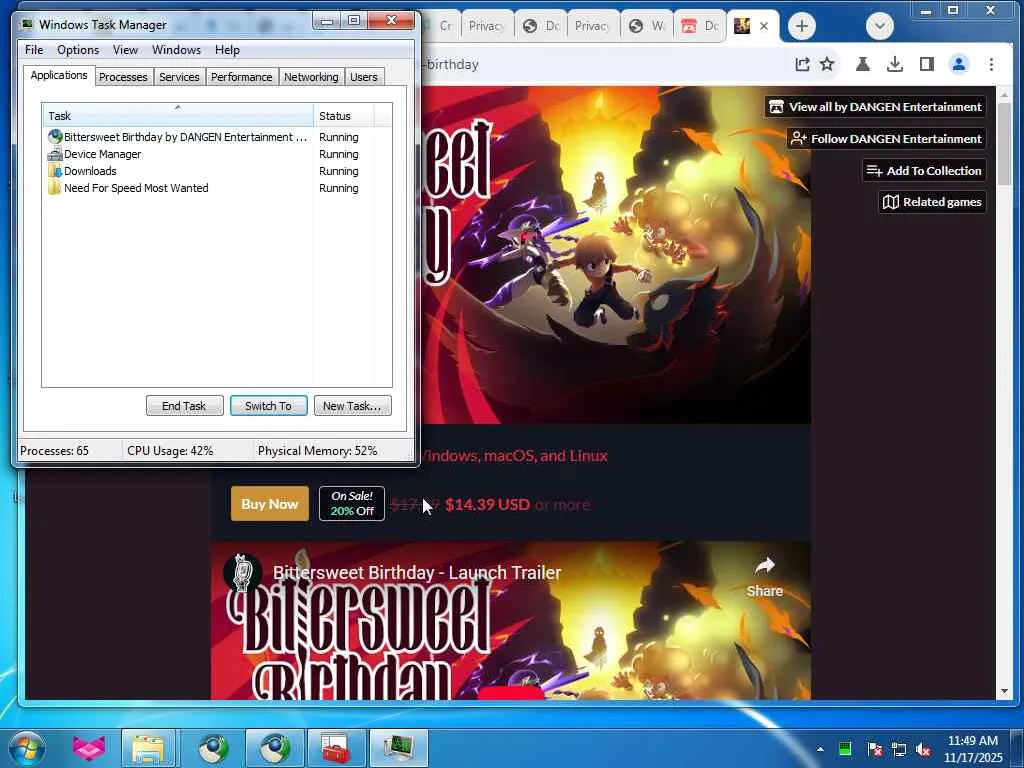Click the Downloads folder icon in the task list
Screen dimensions: 1024x768
click(55, 171)
